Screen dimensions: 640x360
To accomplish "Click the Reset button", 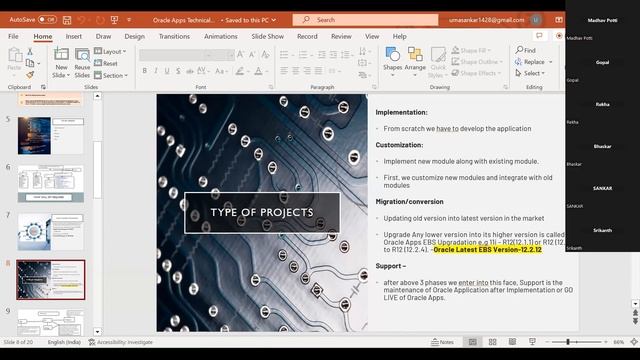I will [x=106, y=63].
